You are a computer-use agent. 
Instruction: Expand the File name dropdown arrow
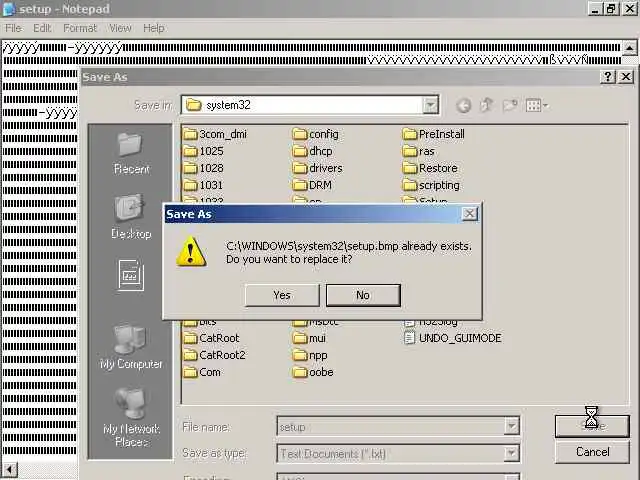coord(511,427)
